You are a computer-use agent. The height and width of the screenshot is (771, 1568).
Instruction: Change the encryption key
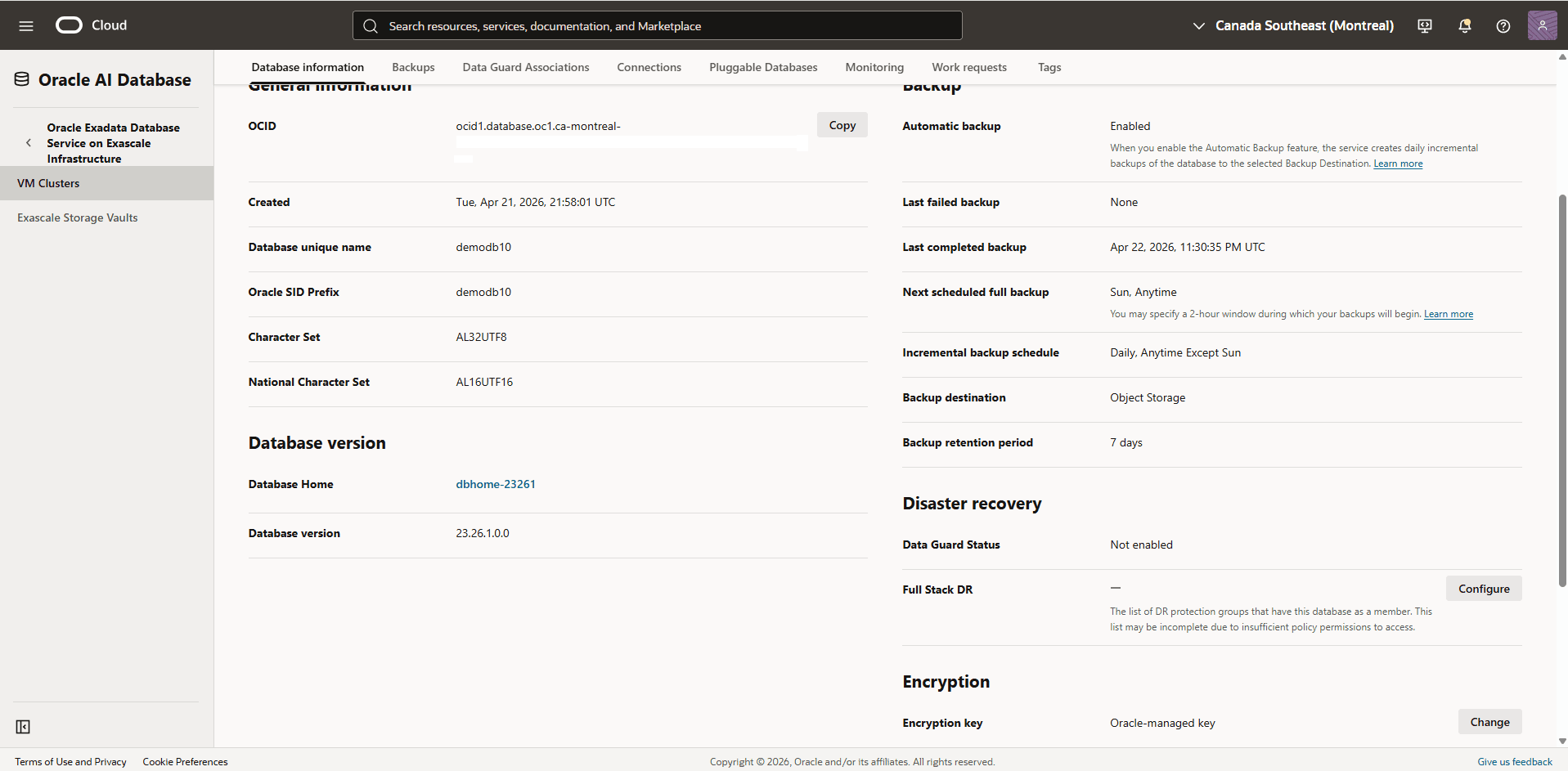pos(1489,722)
